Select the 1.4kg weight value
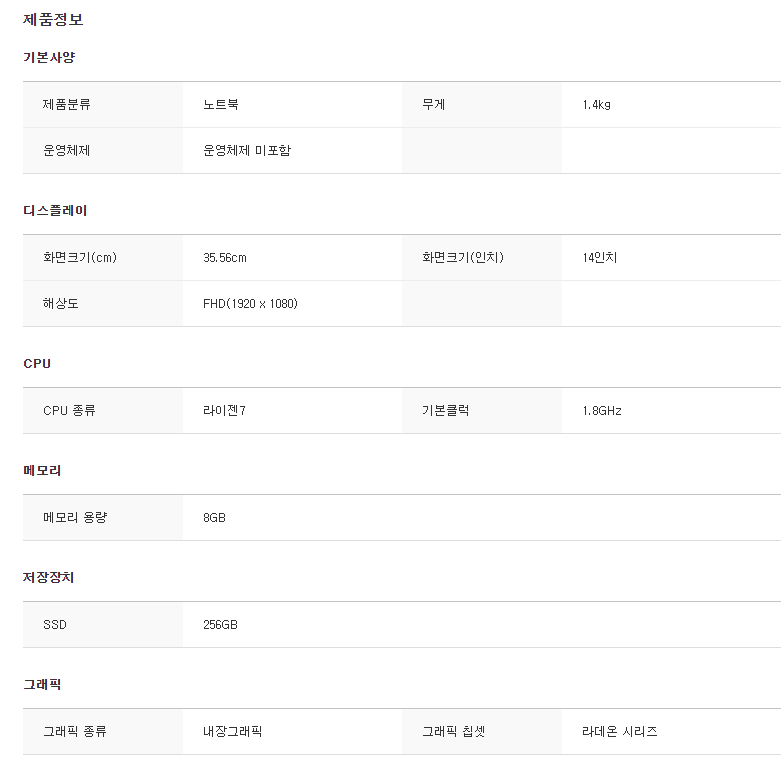784x783 pixels. 596,104
